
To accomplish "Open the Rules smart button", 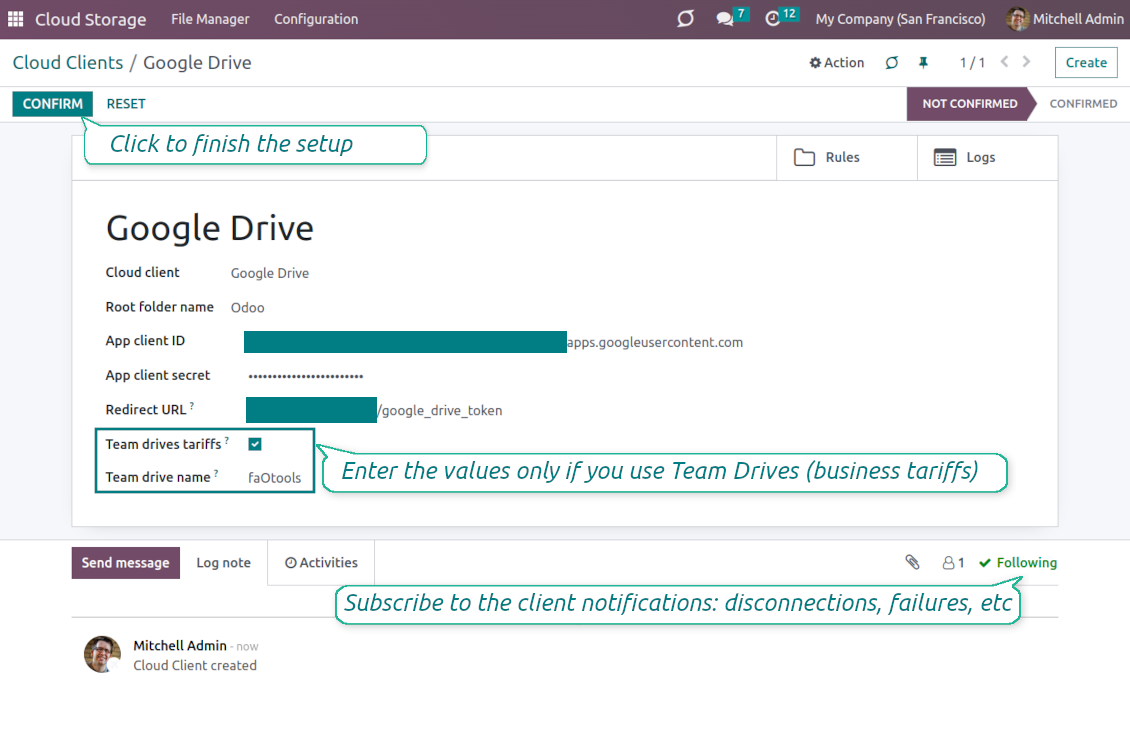I will 846,157.
